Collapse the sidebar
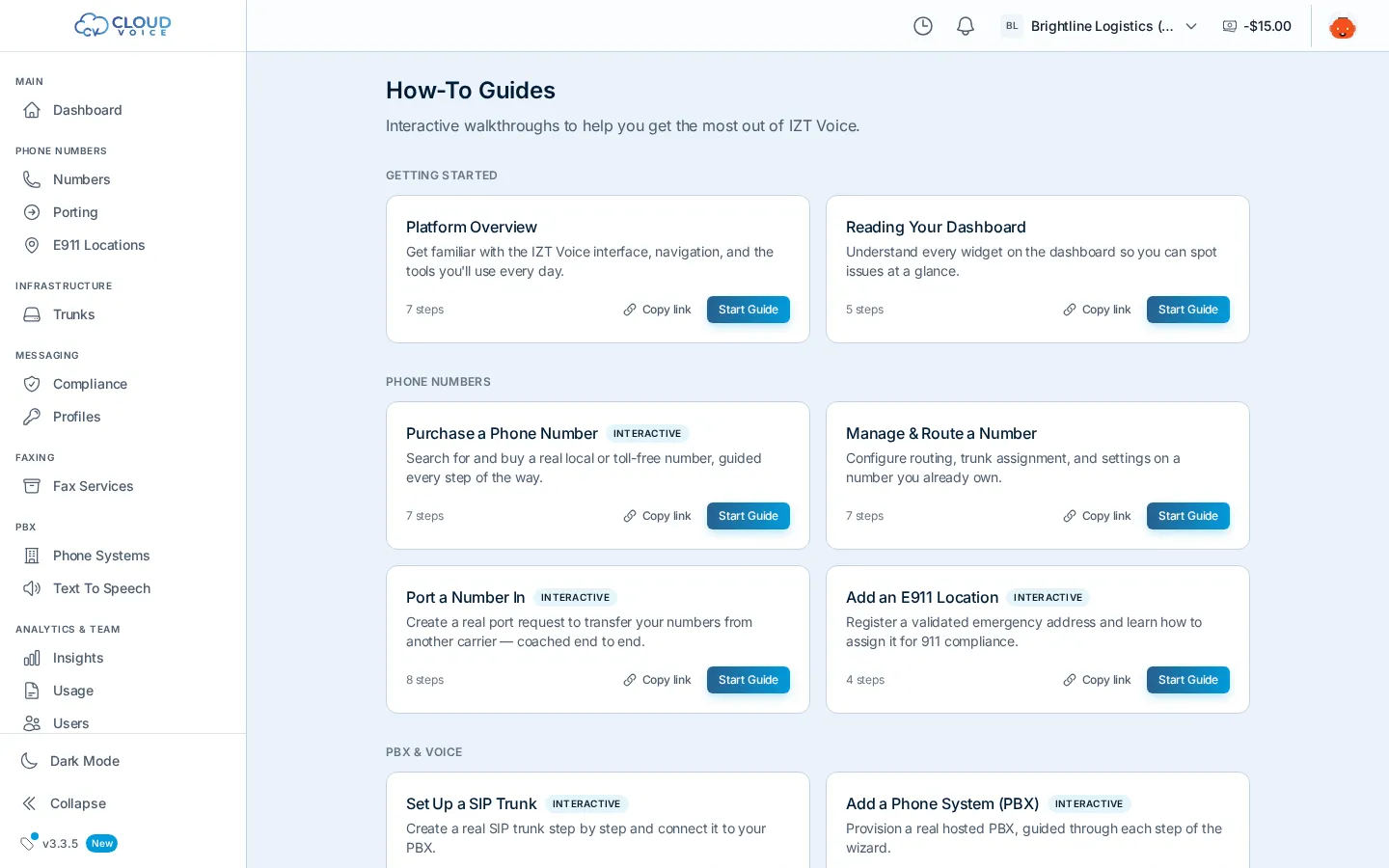Viewport: 1389px width, 868px height. [x=123, y=803]
